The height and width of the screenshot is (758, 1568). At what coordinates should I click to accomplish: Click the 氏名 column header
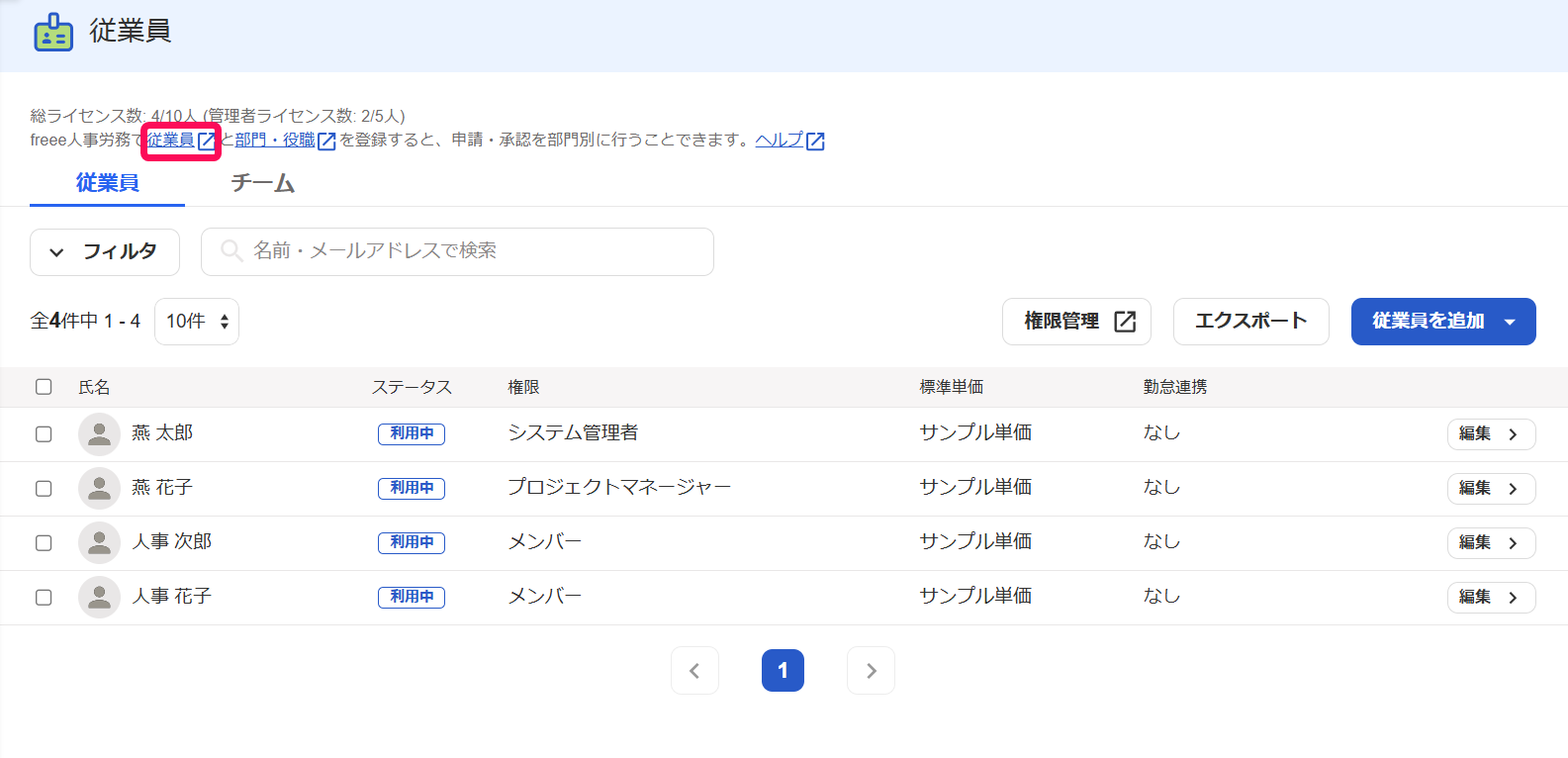coord(95,388)
